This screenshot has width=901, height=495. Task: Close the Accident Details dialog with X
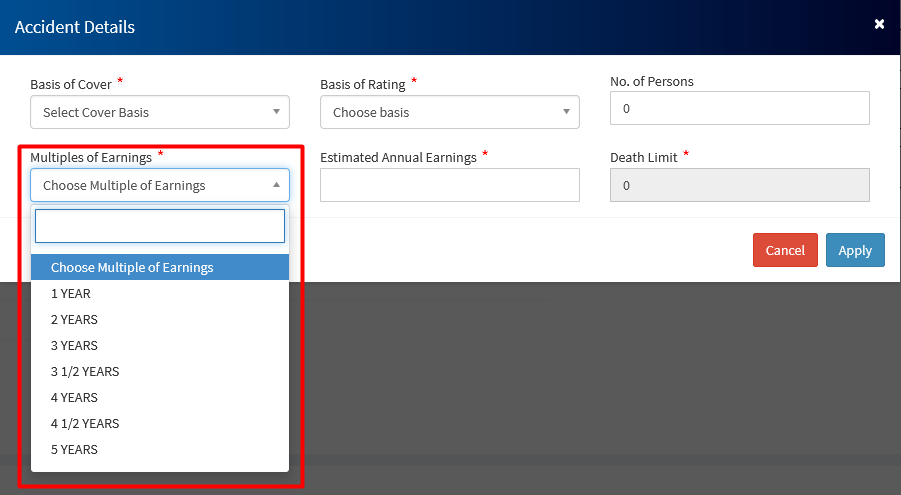[x=879, y=24]
